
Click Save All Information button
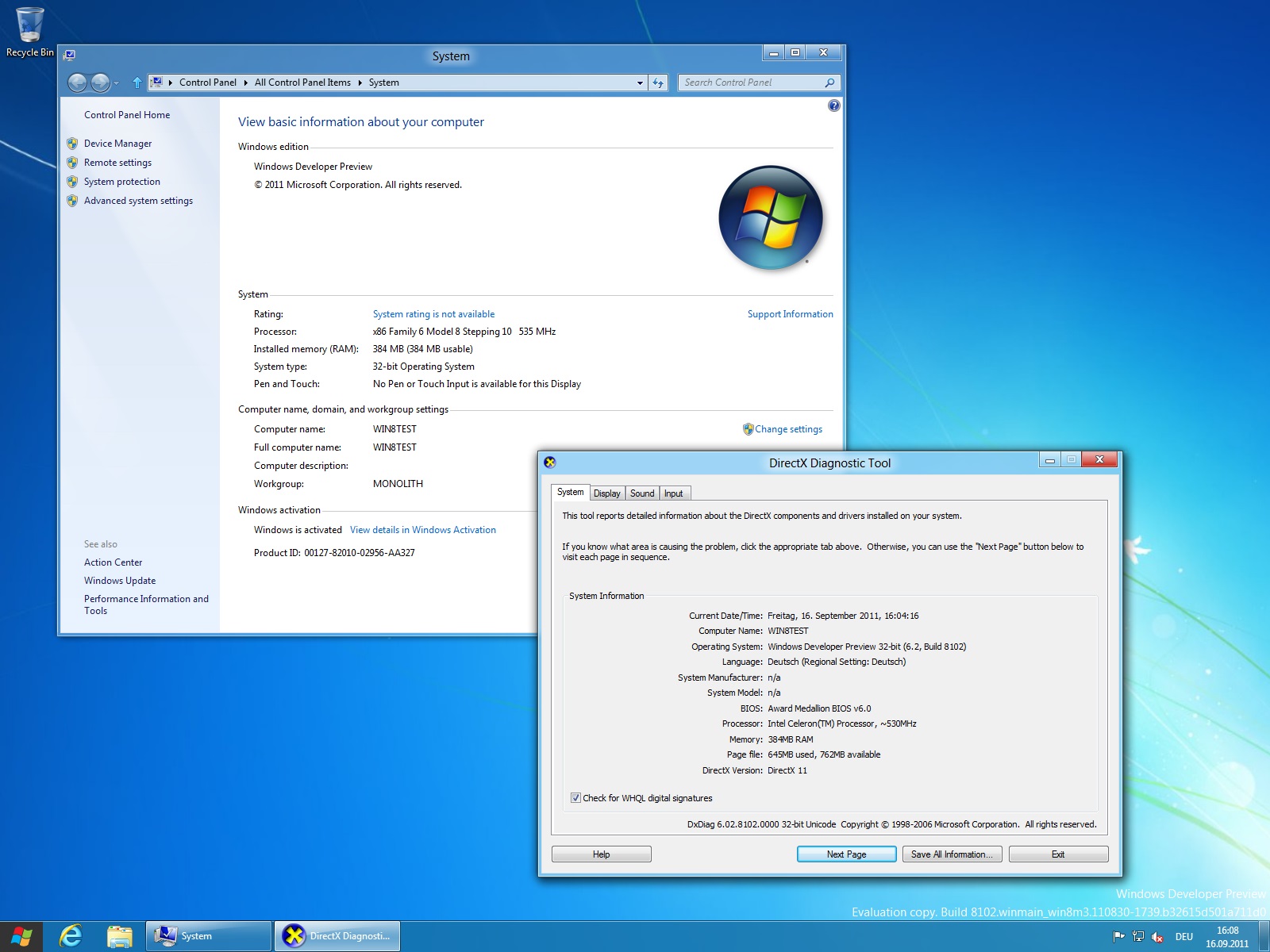[952, 854]
